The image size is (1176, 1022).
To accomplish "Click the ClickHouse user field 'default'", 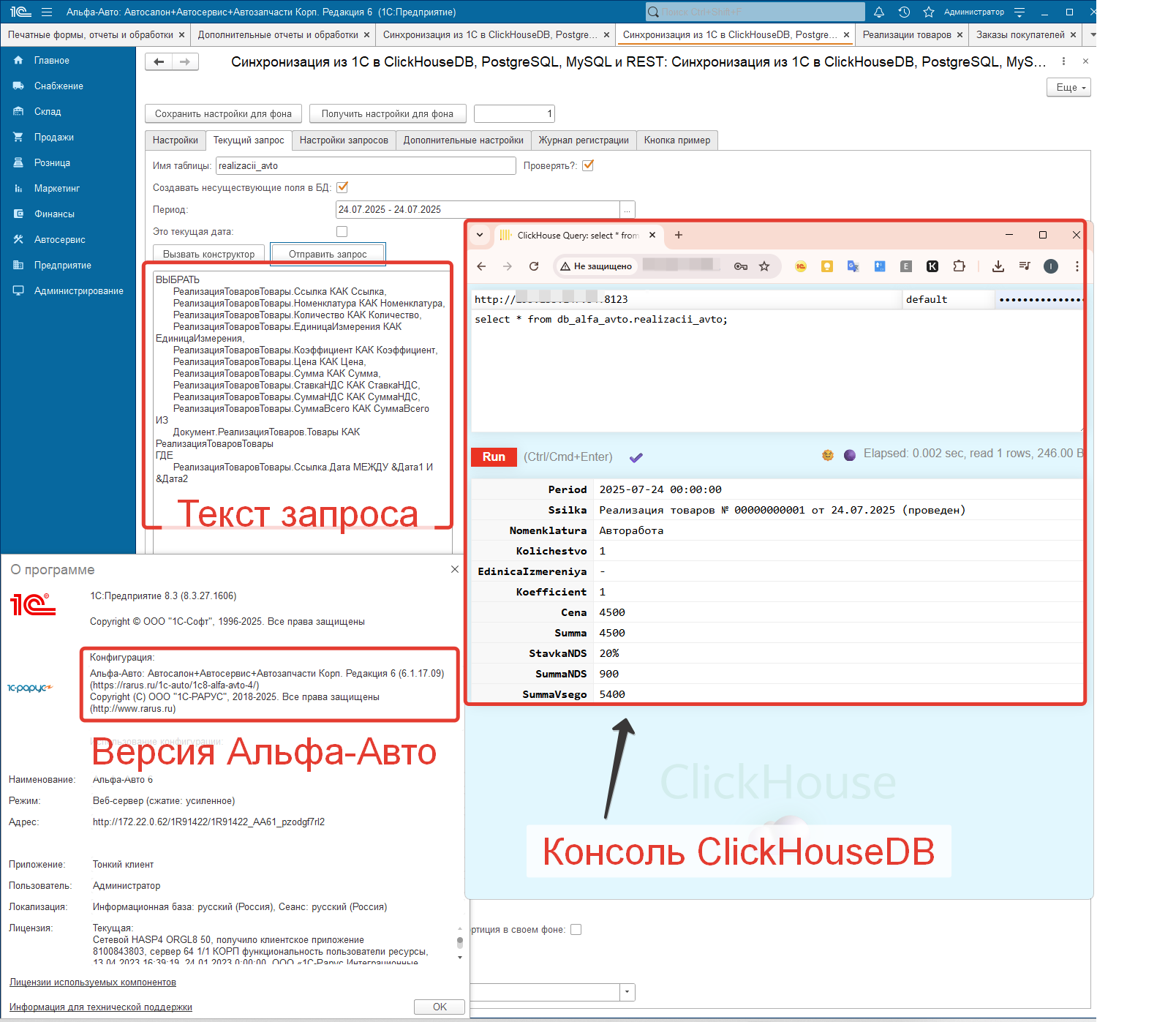I will [949, 299].
